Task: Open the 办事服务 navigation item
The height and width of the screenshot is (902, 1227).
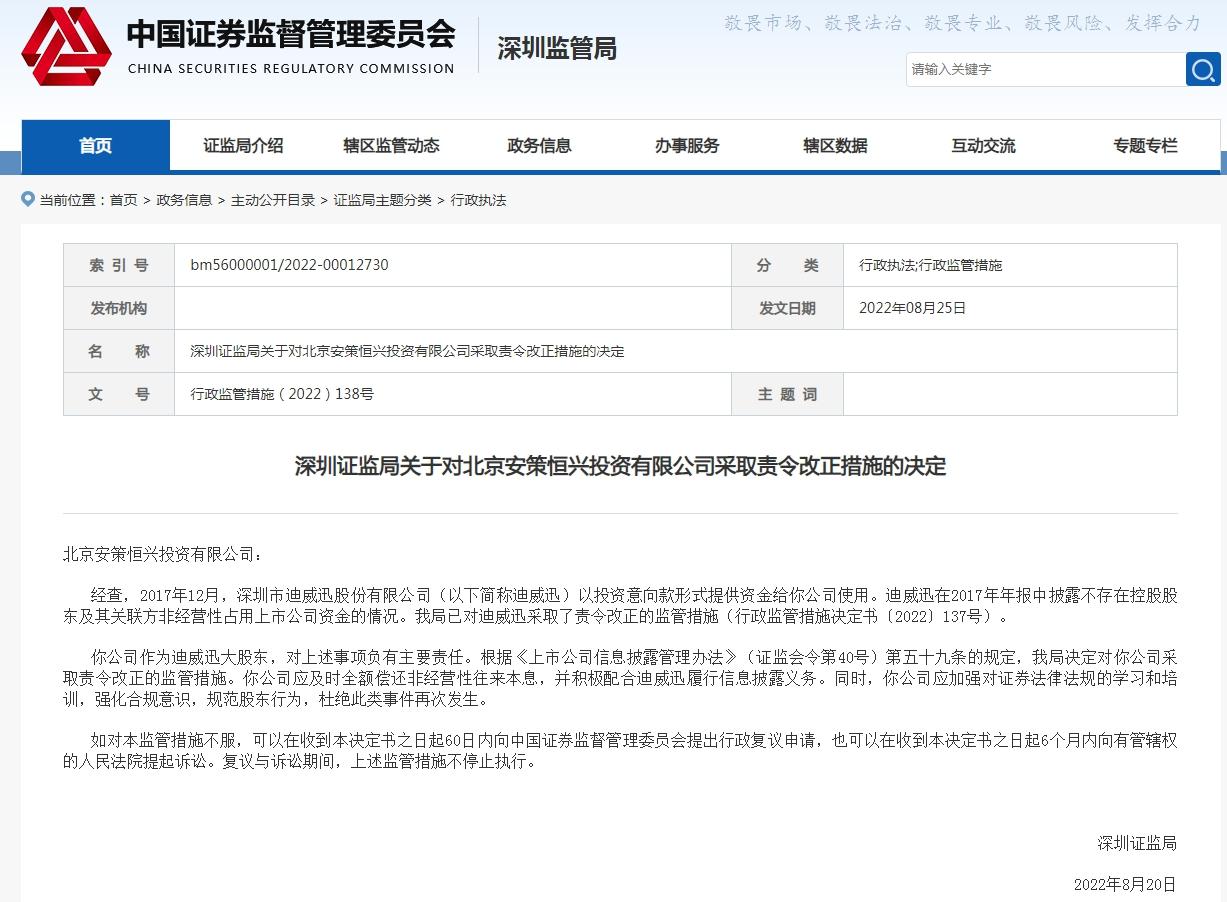Action: pyautogui.click(x=687, y=146)
